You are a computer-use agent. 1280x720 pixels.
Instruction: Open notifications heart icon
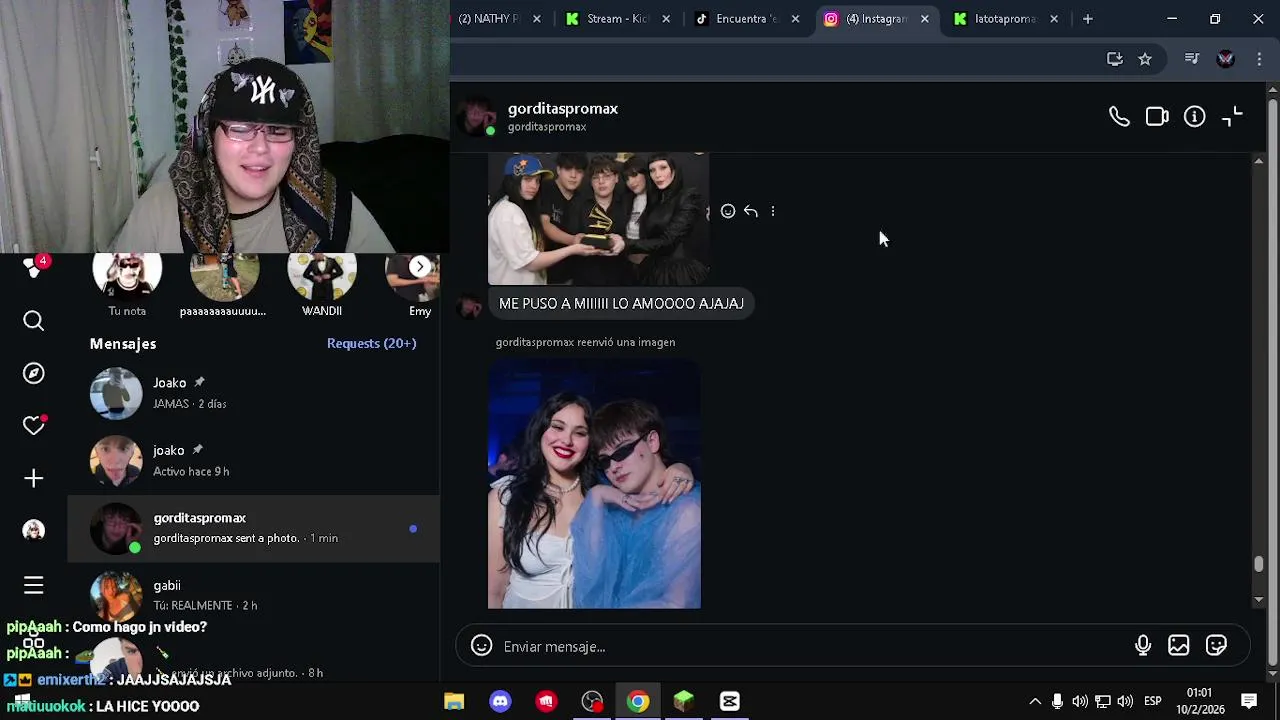33,425
